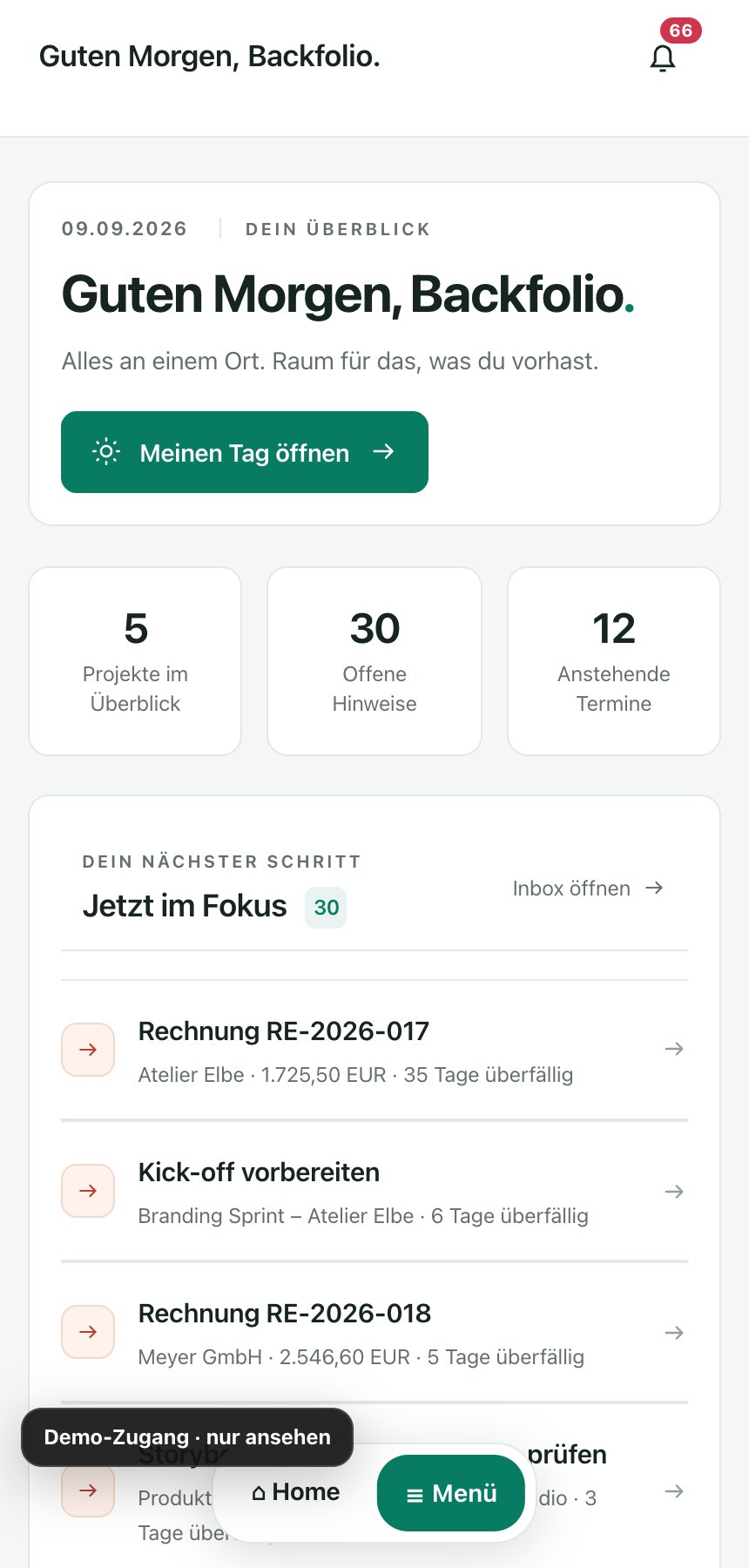Screen dimensions: 749x1568
Task: Click the sun icon in Meinen Tag öffnen
Action: [x=106, y=452]
